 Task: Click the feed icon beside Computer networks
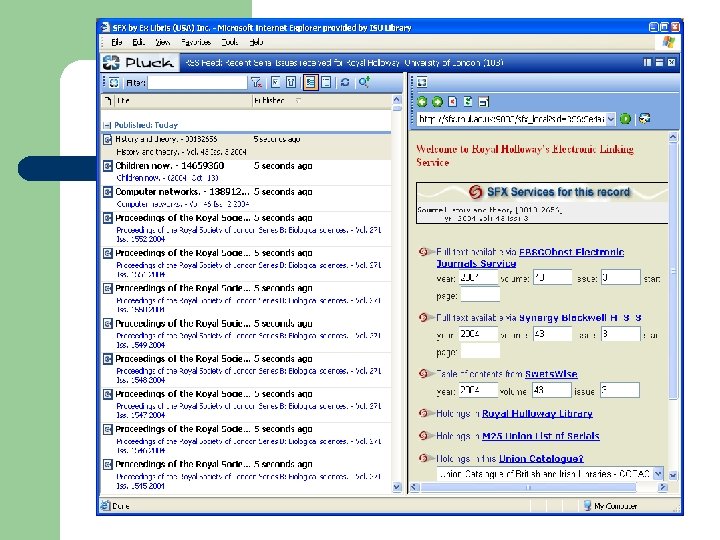108,192
